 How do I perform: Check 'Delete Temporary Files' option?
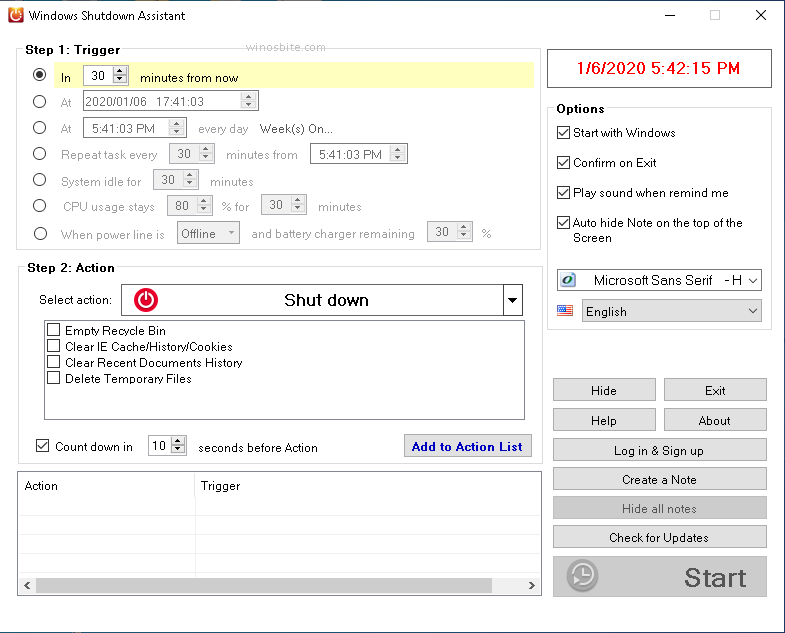[x=53, y=378]
